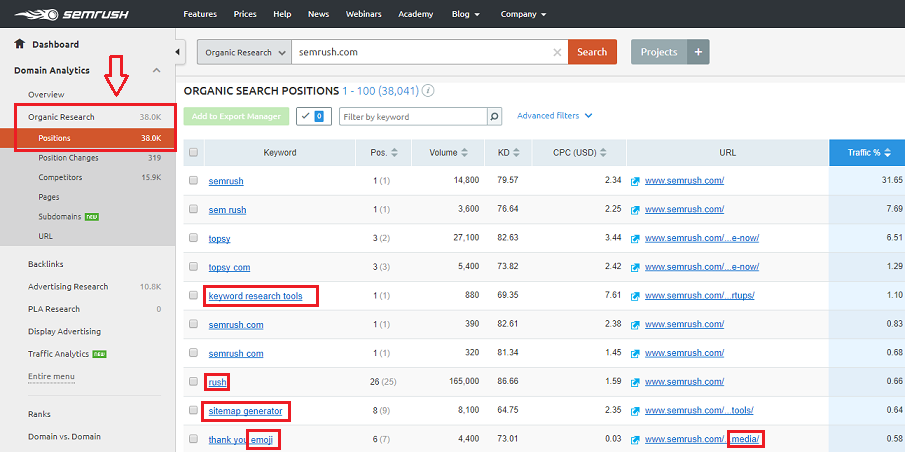Click the selected-count box showing 0

pos(312,116)
